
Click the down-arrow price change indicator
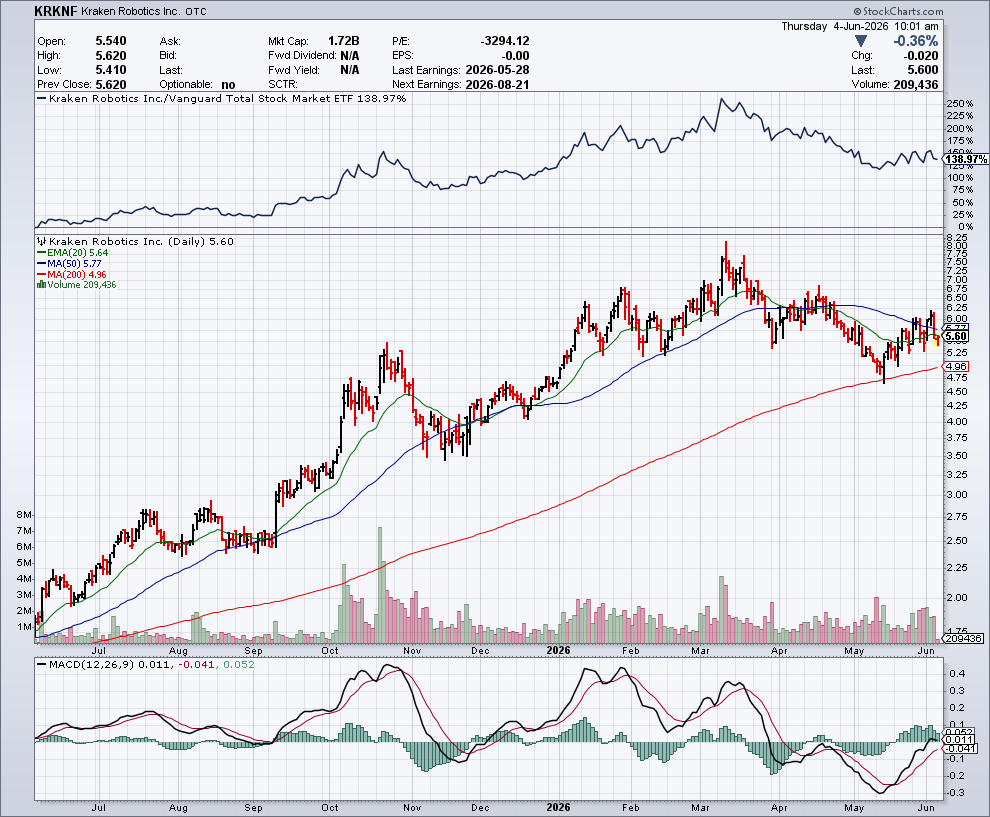(861, 41)
